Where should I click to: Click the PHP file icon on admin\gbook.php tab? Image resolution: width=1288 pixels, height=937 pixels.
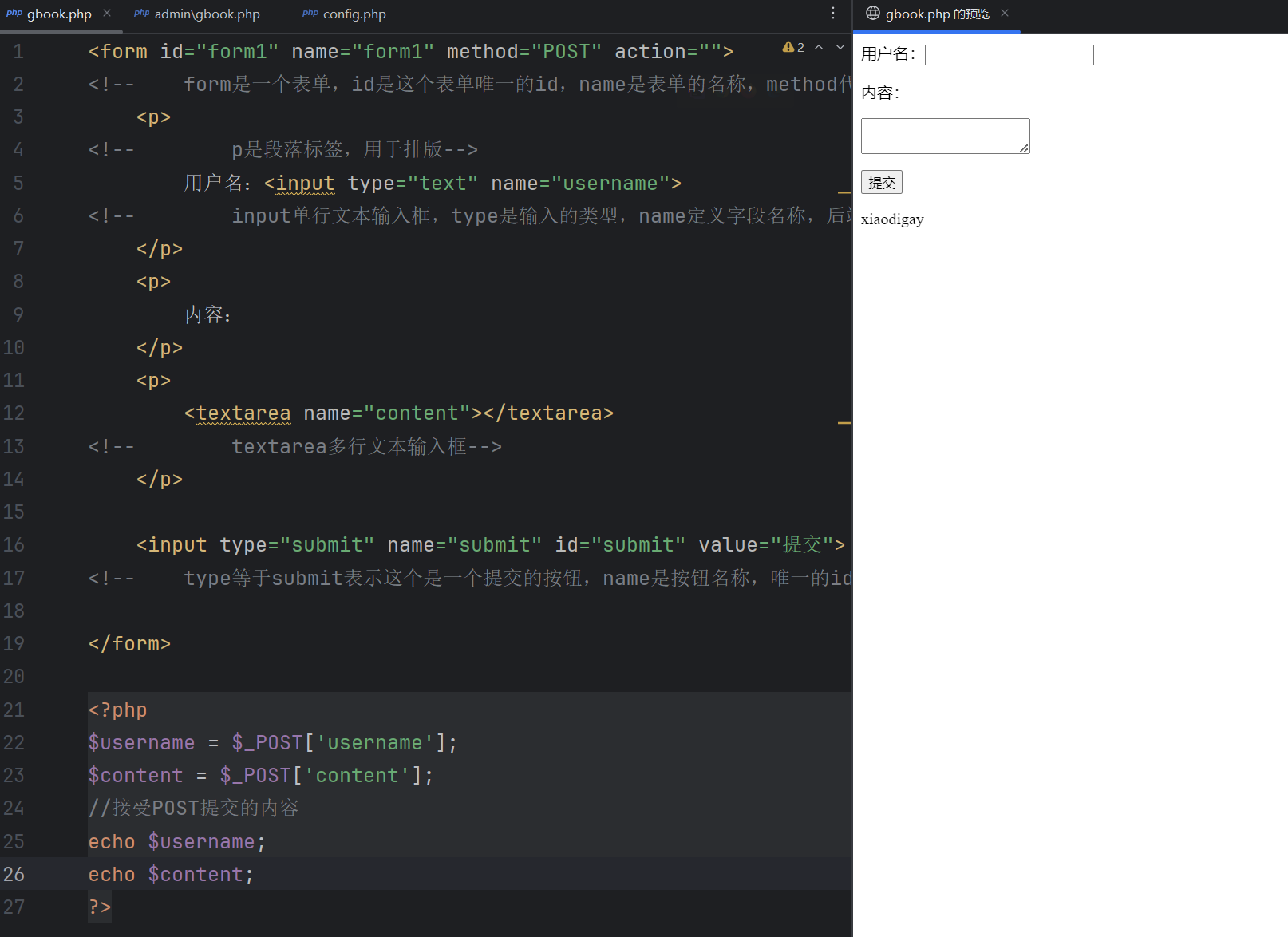click(x=142, y=13)
